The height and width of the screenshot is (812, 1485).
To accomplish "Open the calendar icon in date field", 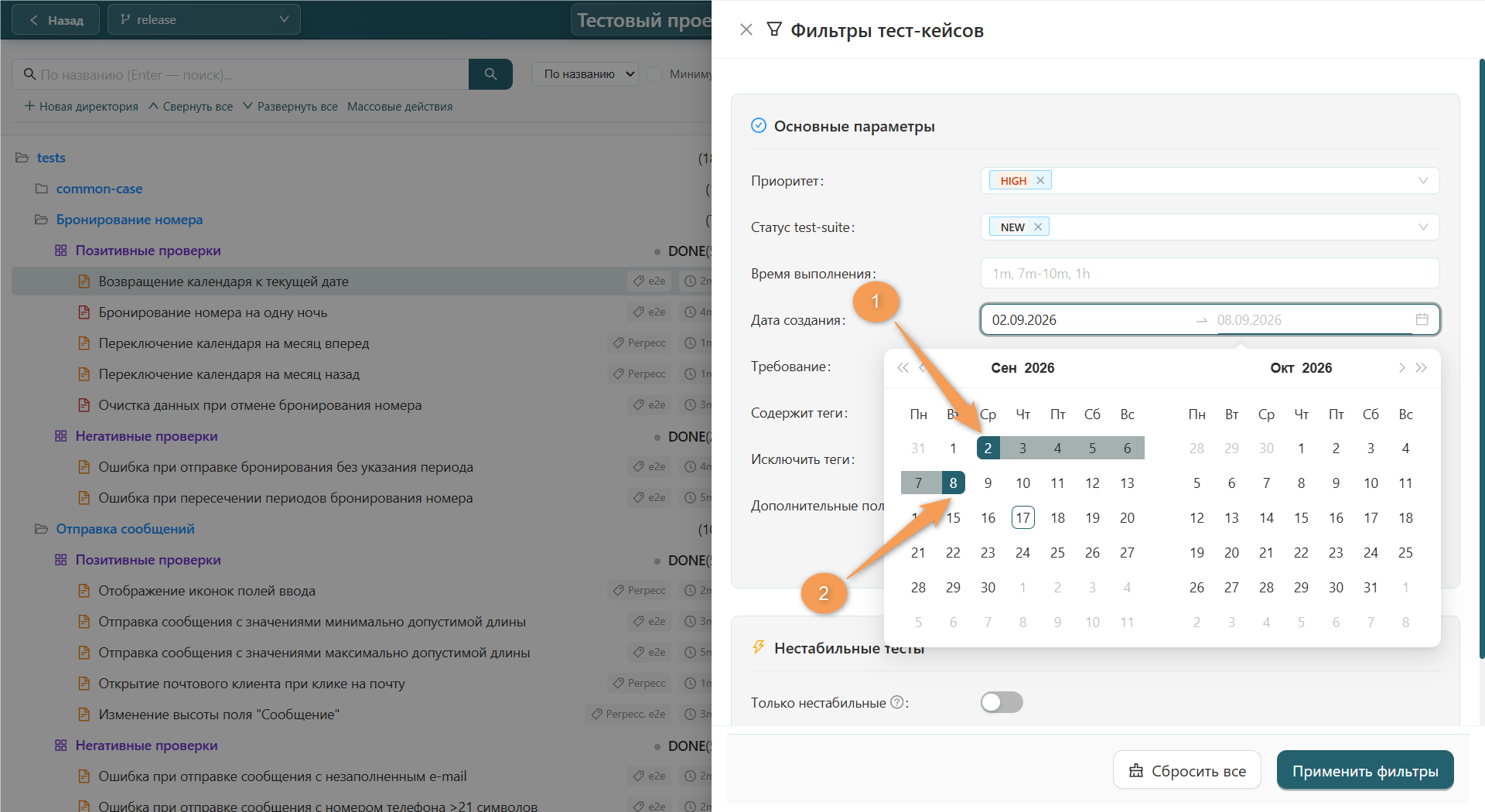I will click(1422, 319).
